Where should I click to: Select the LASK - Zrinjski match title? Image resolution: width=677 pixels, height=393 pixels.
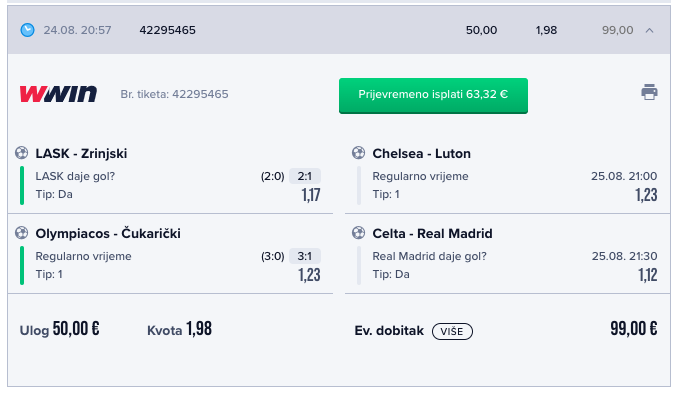pos(81,153)
